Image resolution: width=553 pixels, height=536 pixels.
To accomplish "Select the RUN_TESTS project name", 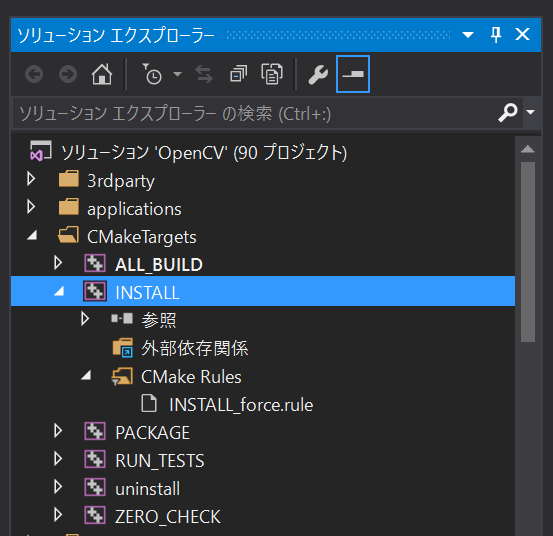I will pyautogui.click(x=160, y=461).
